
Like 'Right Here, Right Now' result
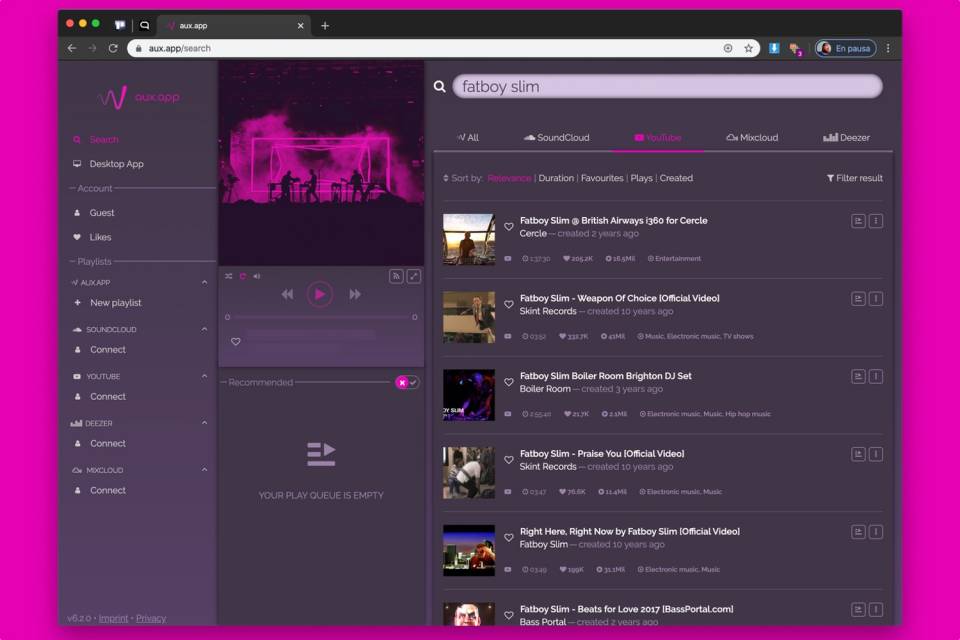[509, 538]
